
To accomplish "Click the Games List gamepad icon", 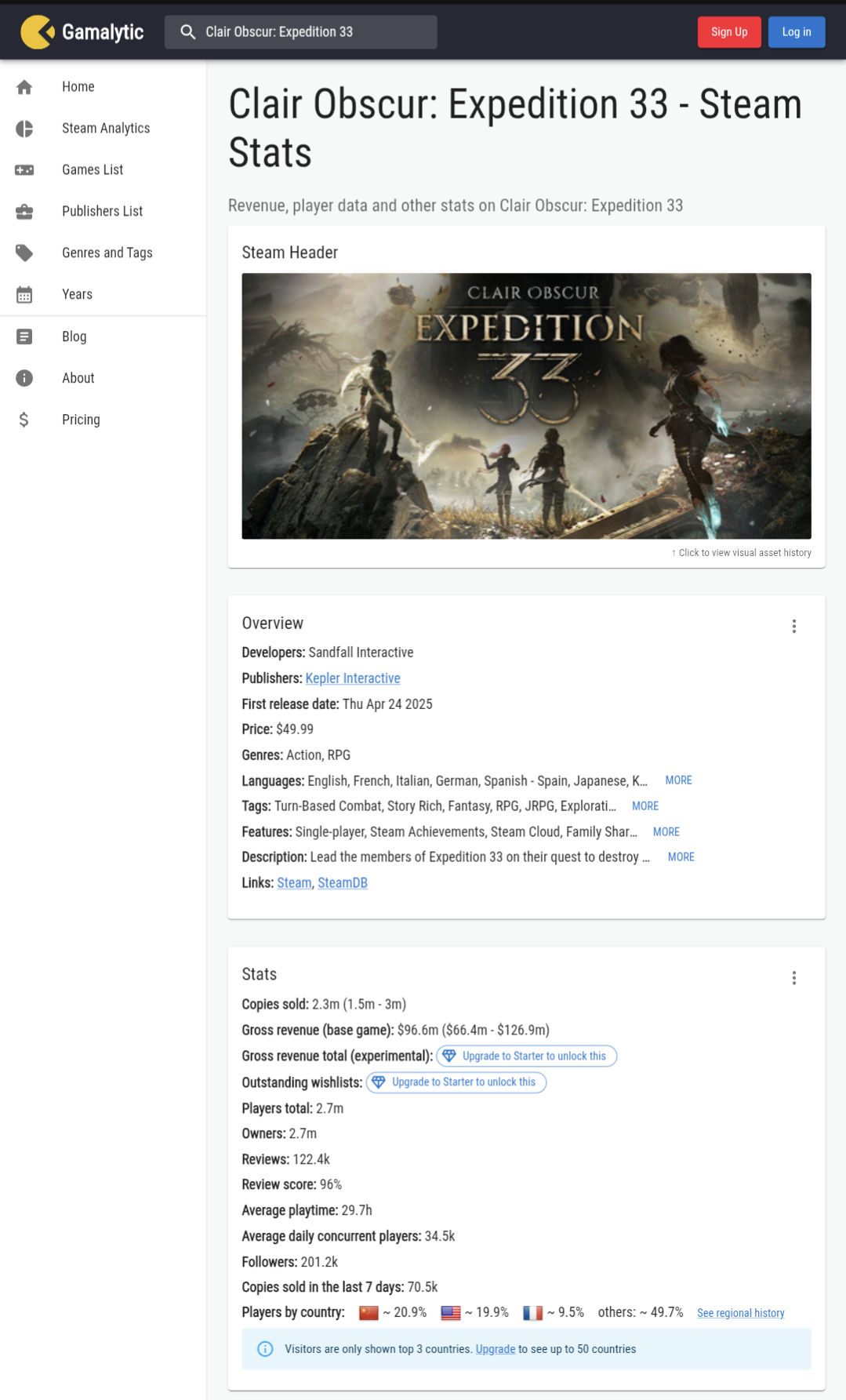I will [24, 170].
